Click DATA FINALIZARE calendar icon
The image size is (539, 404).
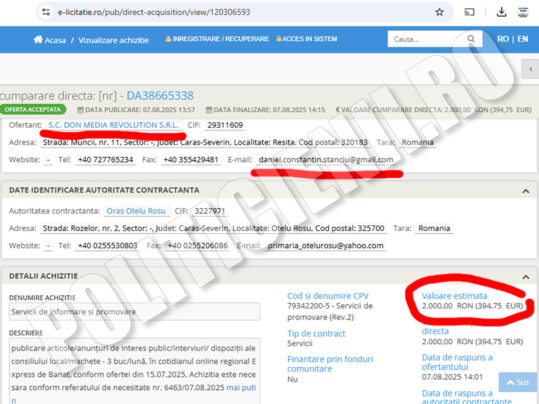pos(209,110)
